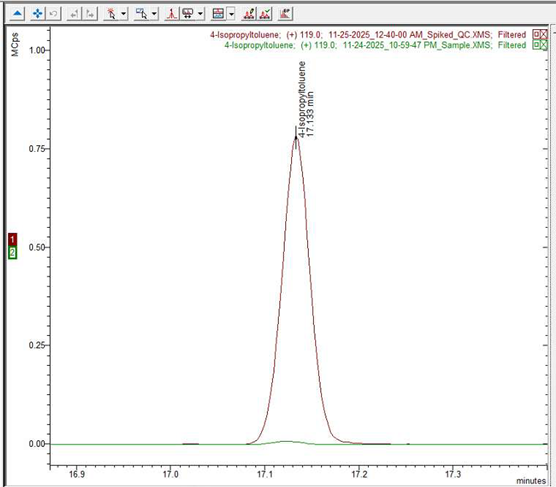Click the red Spiked_QC.XMS trace label
This screenshot has width=556, height=487.
click(368, 35)
